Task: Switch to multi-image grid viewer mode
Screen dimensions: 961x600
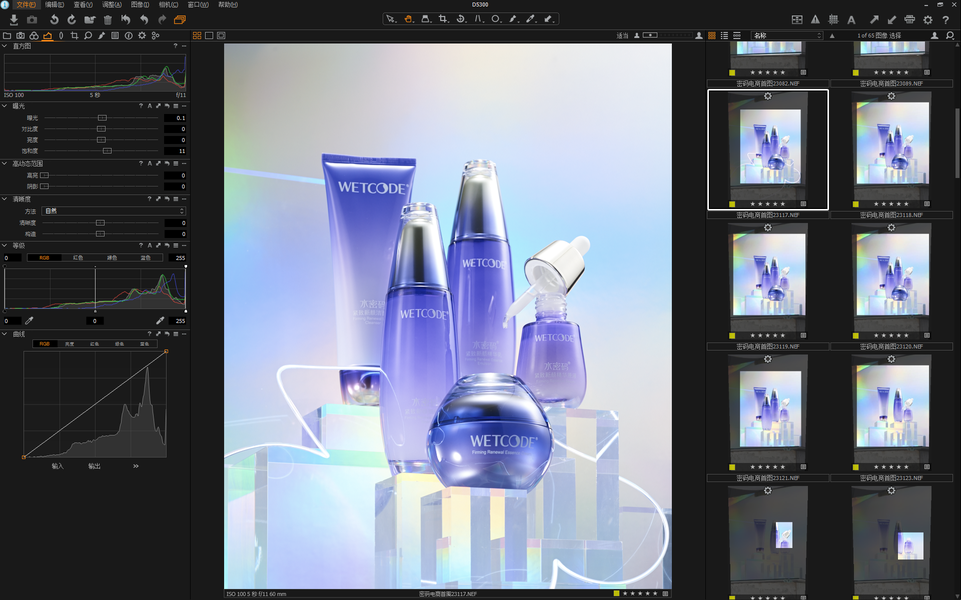Action: (x=197, y=36)
